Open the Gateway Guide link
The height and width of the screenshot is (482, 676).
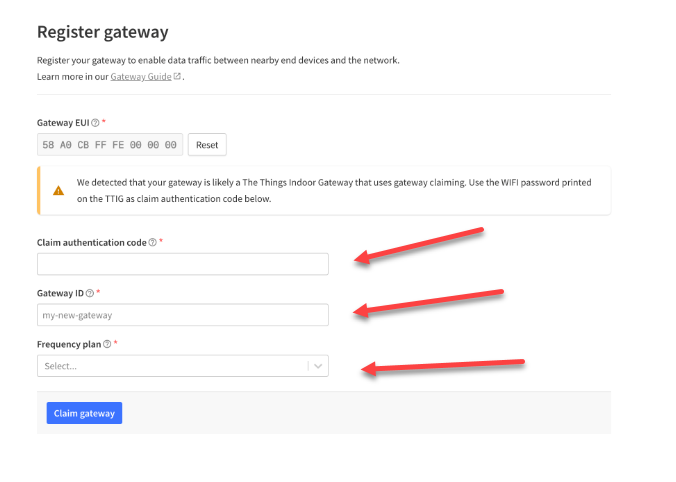click(140, 76)
